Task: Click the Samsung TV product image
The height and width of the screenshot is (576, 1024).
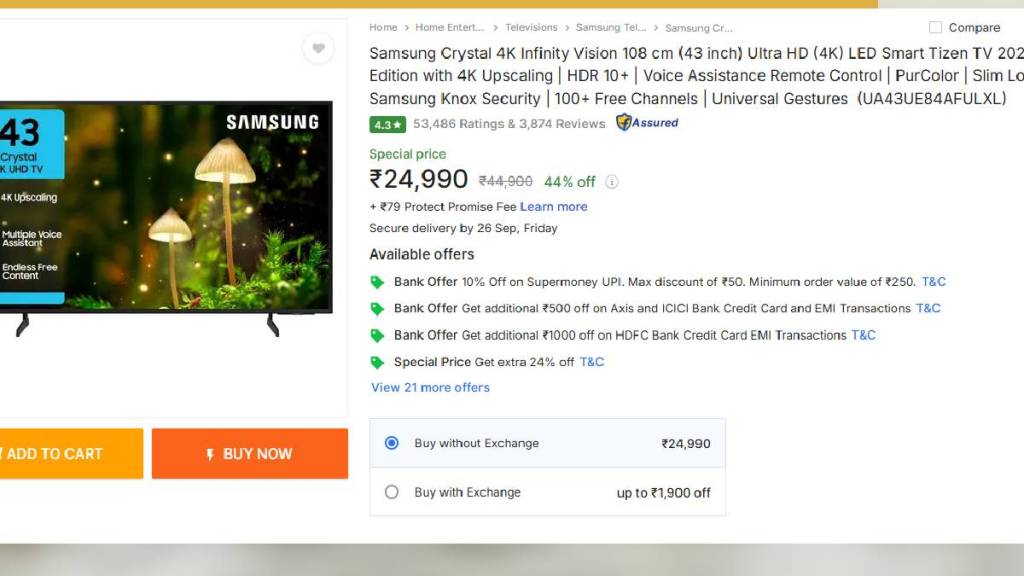Action: tap(170, 210)
